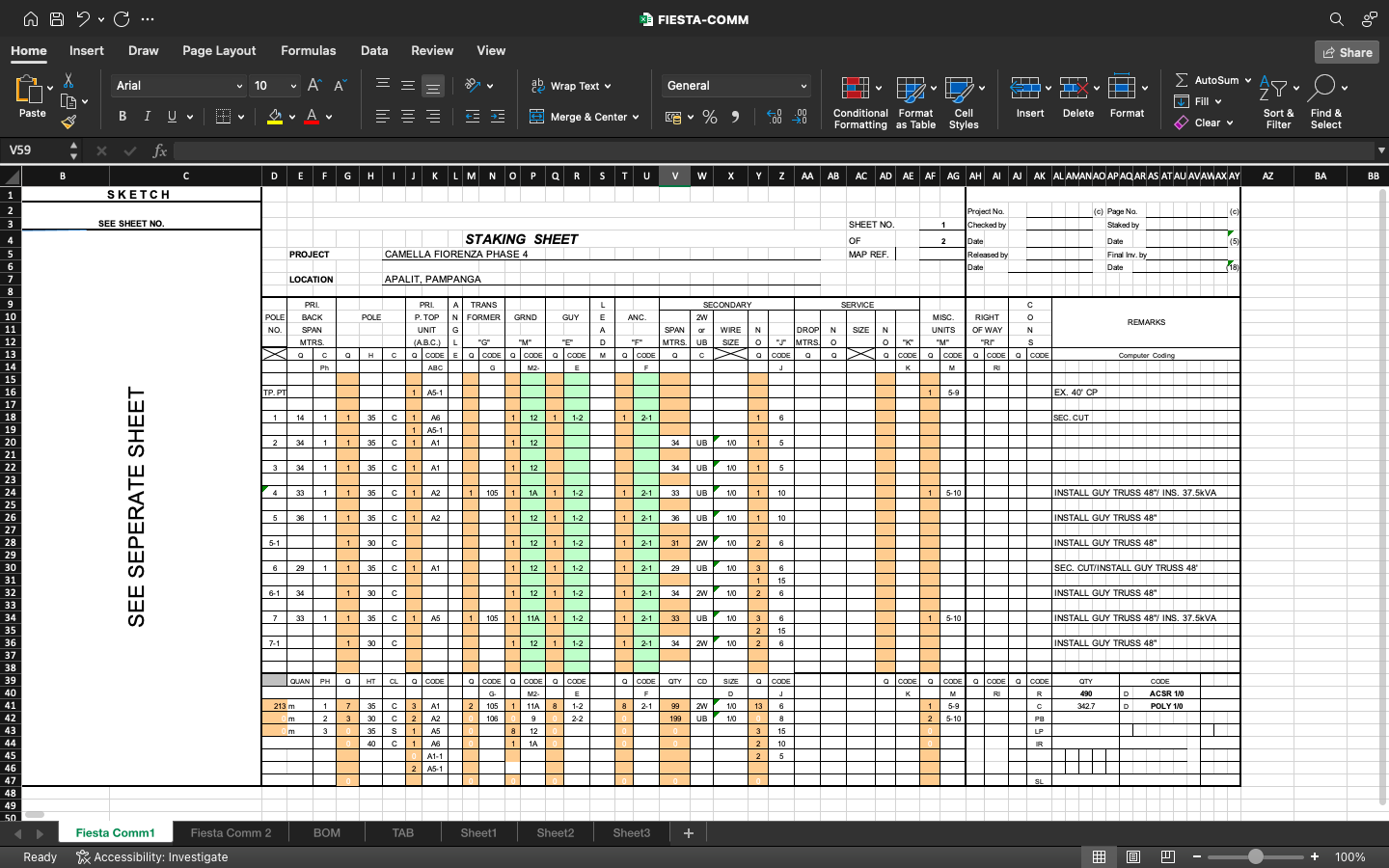Apply the red font color
Viewport: 1389px width, 868px height.
pos(312,117)
